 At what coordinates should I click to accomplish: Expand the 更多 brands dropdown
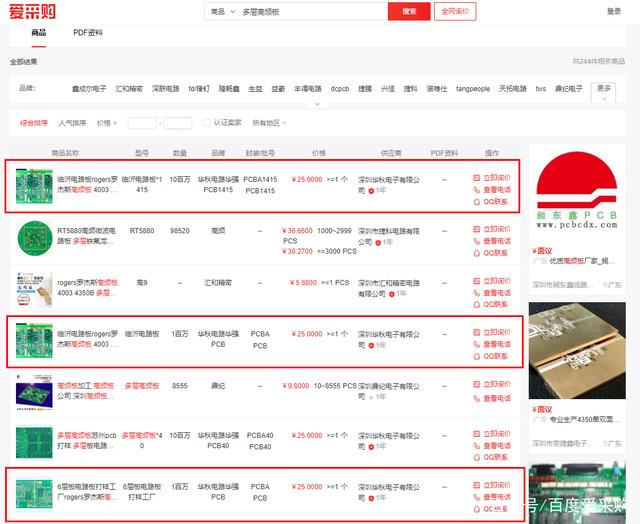[603, 92]
